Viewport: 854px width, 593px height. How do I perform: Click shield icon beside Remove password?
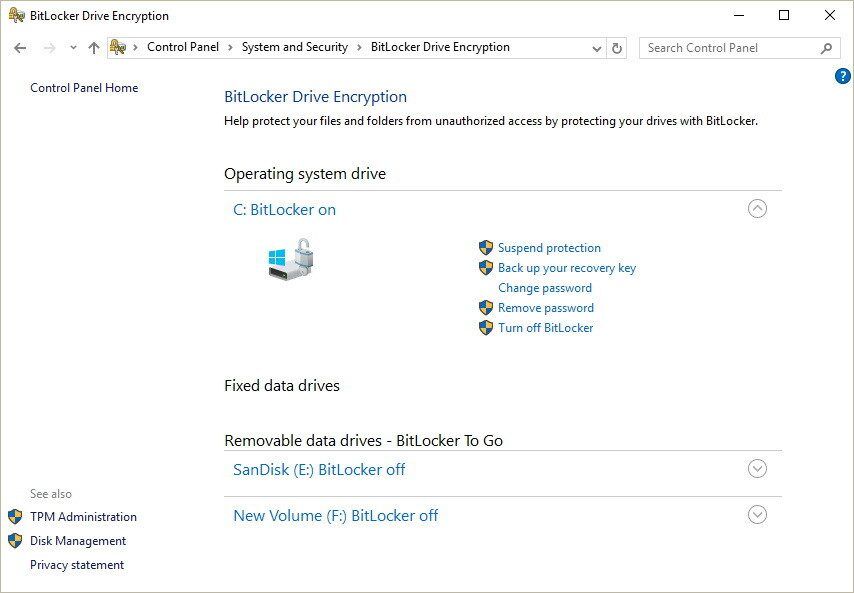(485, 308)
